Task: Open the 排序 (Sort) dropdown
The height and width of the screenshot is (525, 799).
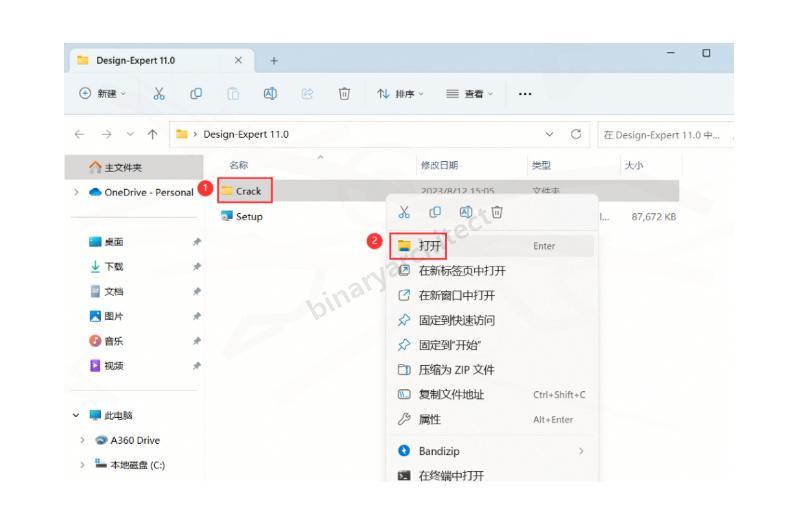Action: point(400,94)
